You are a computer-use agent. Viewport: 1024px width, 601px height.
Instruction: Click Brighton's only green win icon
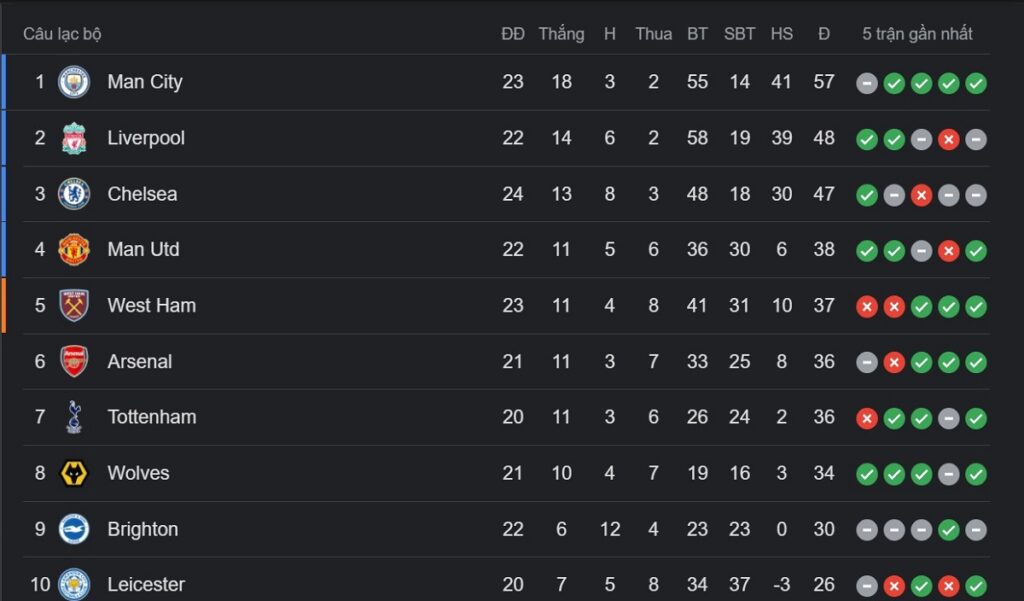pyautogui.click(x=948, y=530)
